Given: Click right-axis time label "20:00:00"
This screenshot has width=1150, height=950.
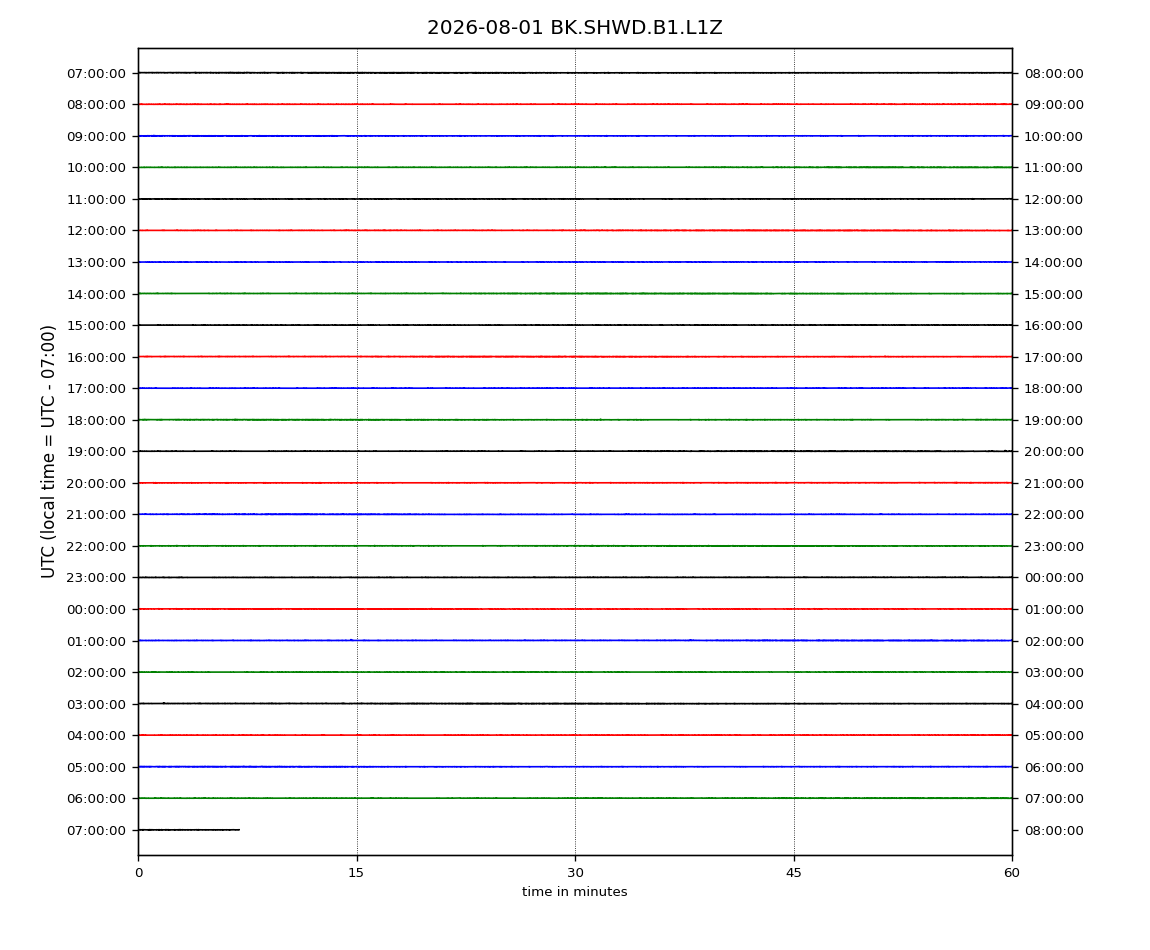Looking at the screenshot, I should click(1054, 452).
